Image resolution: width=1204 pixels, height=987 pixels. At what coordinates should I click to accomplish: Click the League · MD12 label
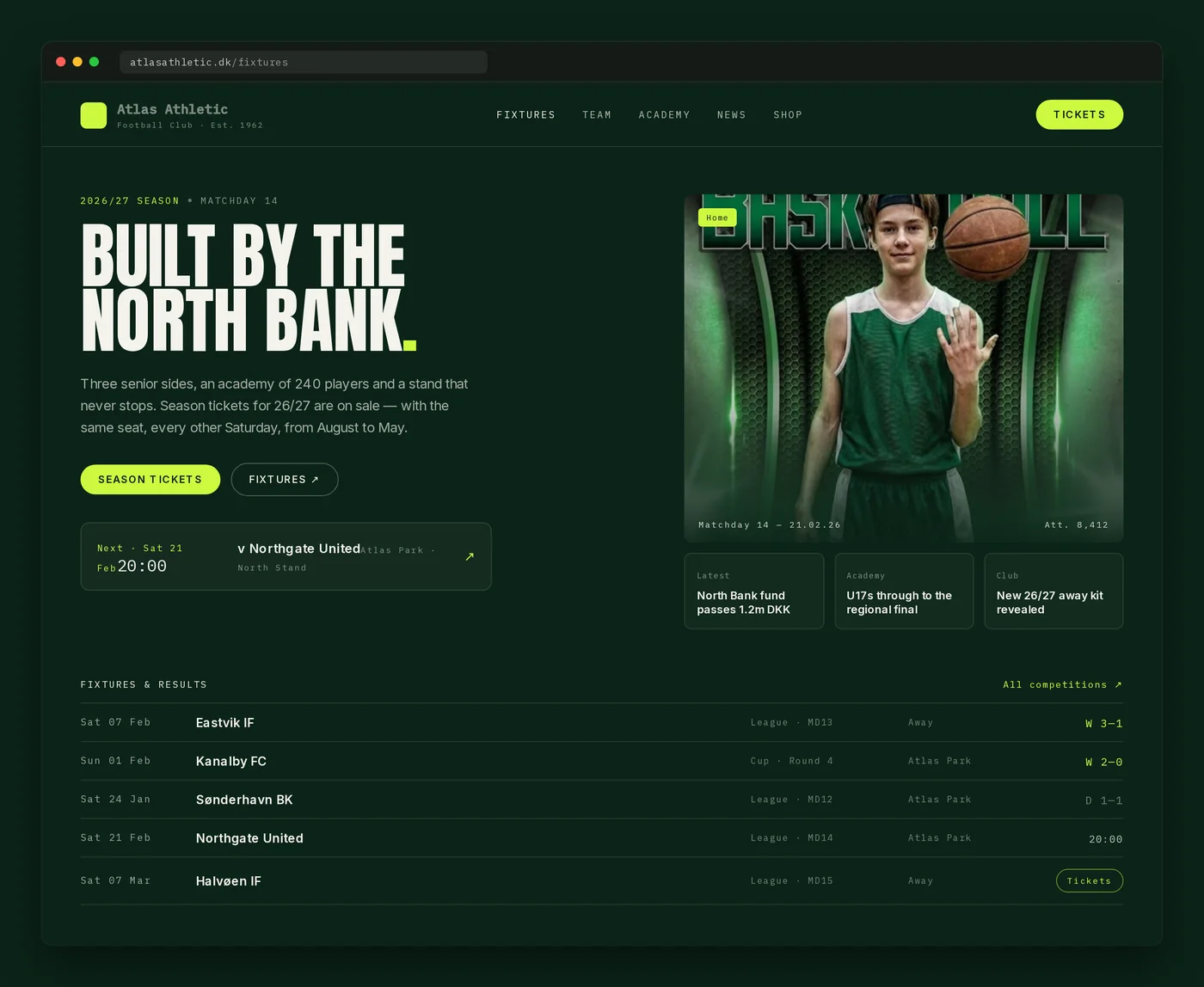pos(792,800)
